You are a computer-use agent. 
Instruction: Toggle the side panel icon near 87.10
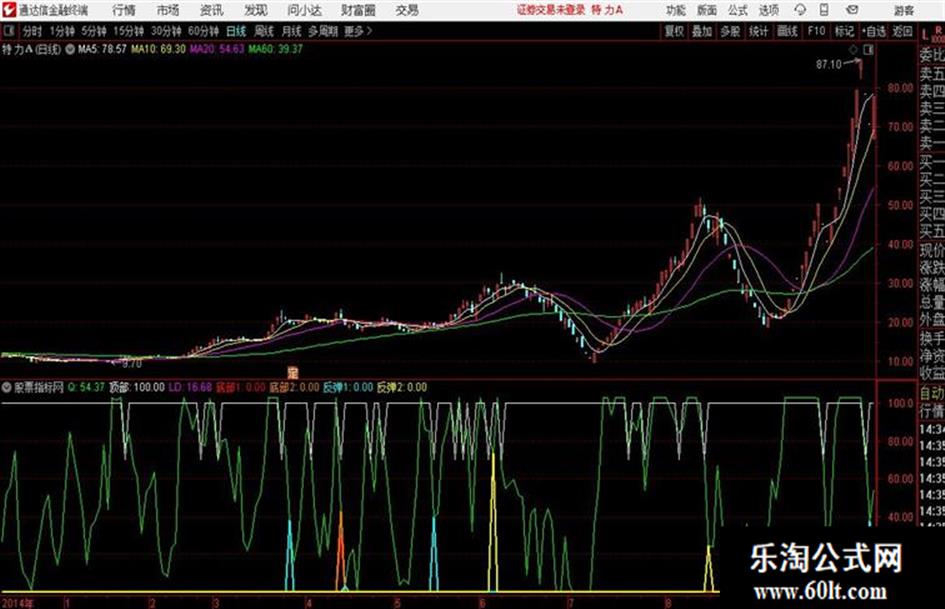(x=868, y=50)
